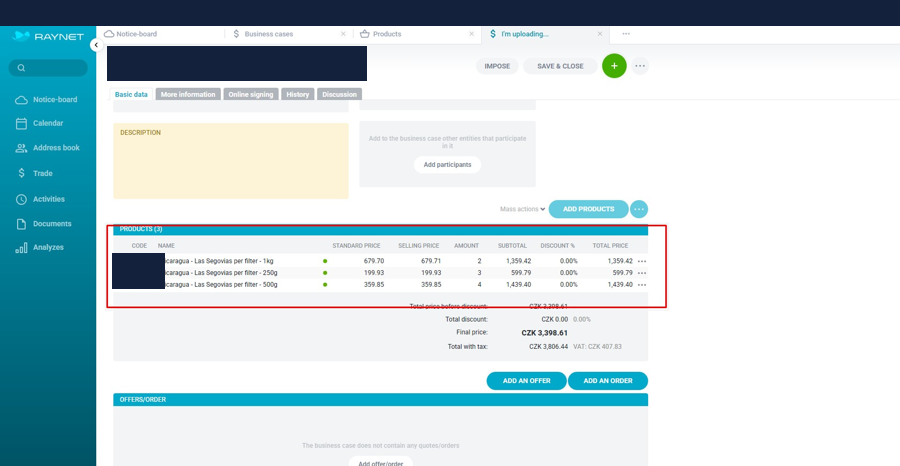Close the I'm uploading... tab

click(x=600, y=34)
